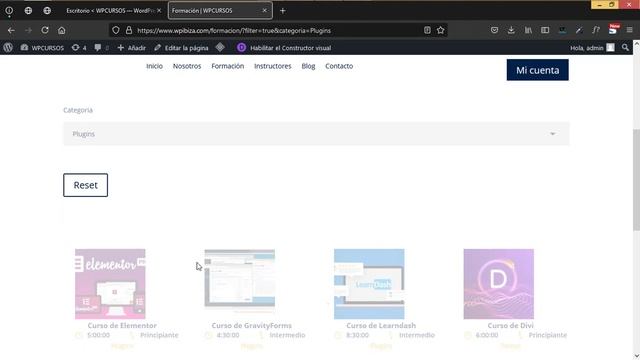Click Habilitar el Constructor visual
The height and width of the screenshot is (360, 640).
click(x=284, y=48)
